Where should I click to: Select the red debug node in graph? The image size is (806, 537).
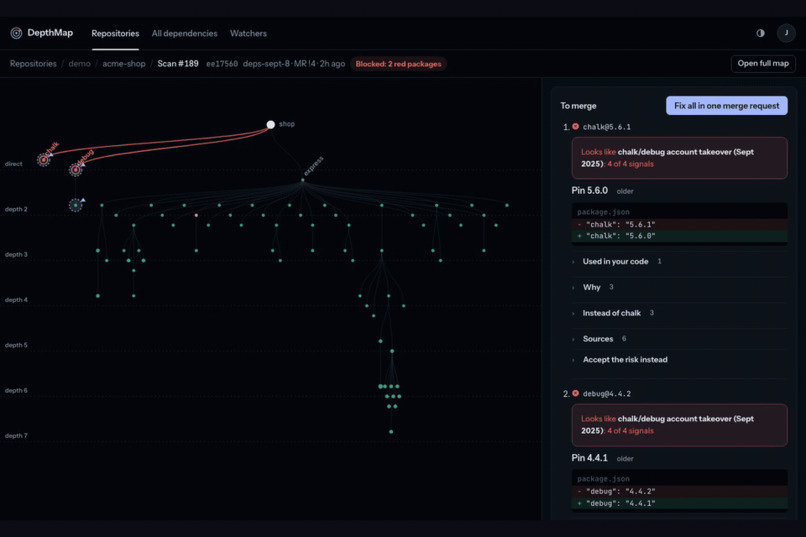coord(76,170)
